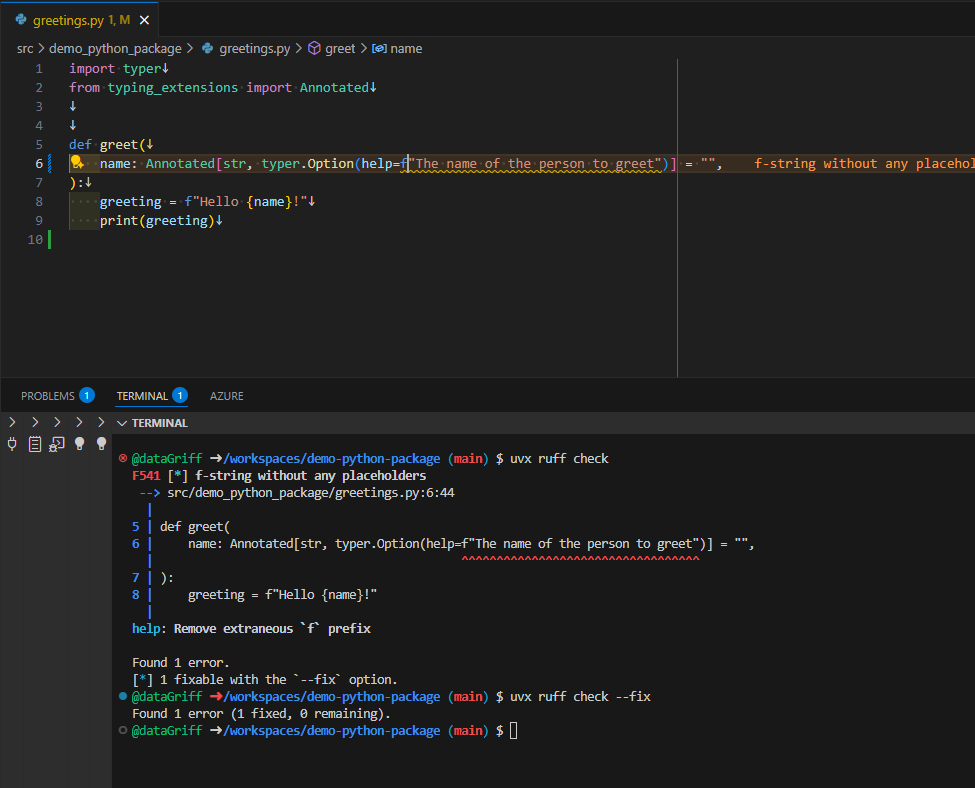Image resolution: width=975 pixels, height=788 pixels.
Task: Click the lightbulb quick-fix icon on line 6
Action: (77, 163)
